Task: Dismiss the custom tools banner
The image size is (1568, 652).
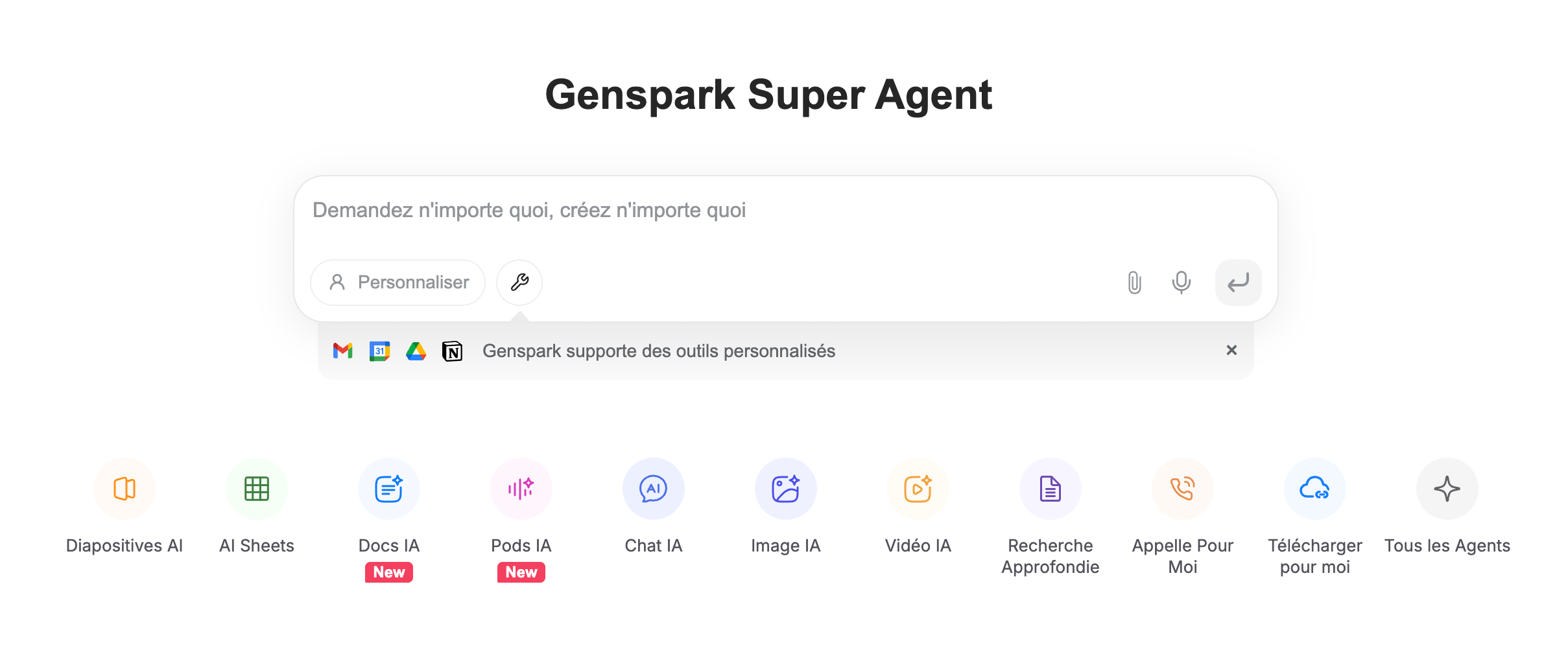Action: click(1232, 350)
